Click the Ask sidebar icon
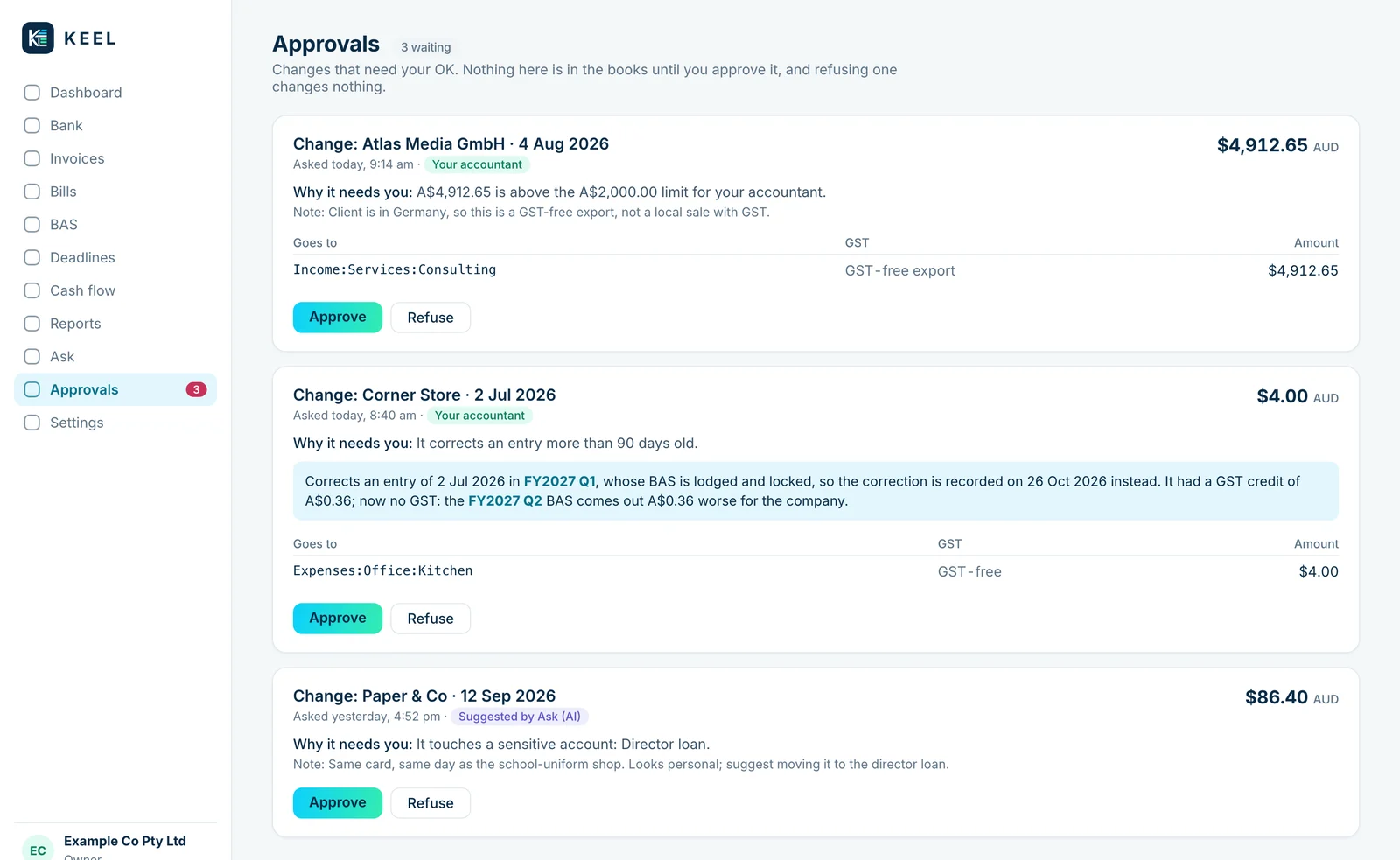The image size is (1400, 860). (x=32, y=356)
